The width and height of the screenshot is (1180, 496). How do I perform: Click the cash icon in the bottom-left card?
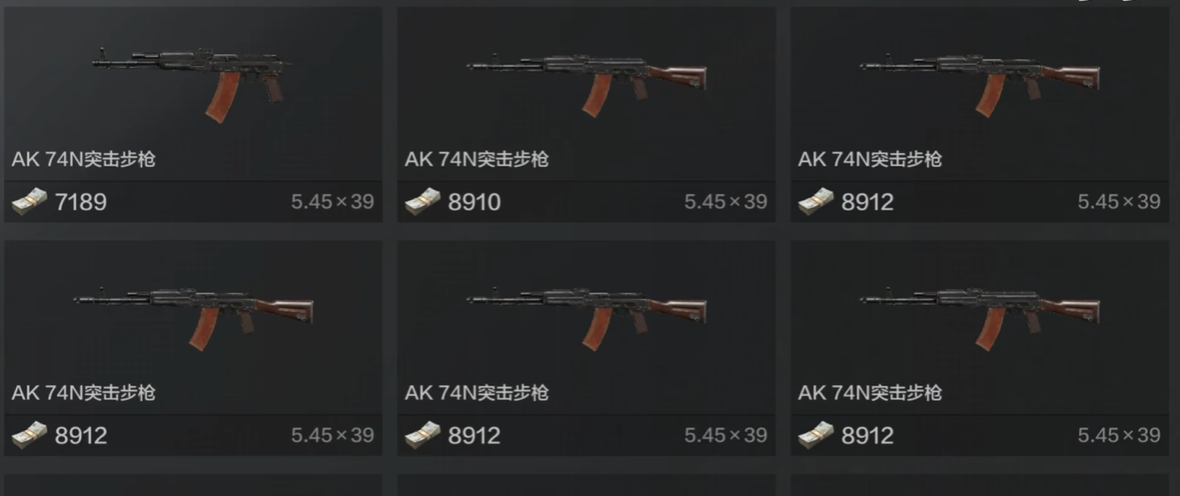coord(29,435)
